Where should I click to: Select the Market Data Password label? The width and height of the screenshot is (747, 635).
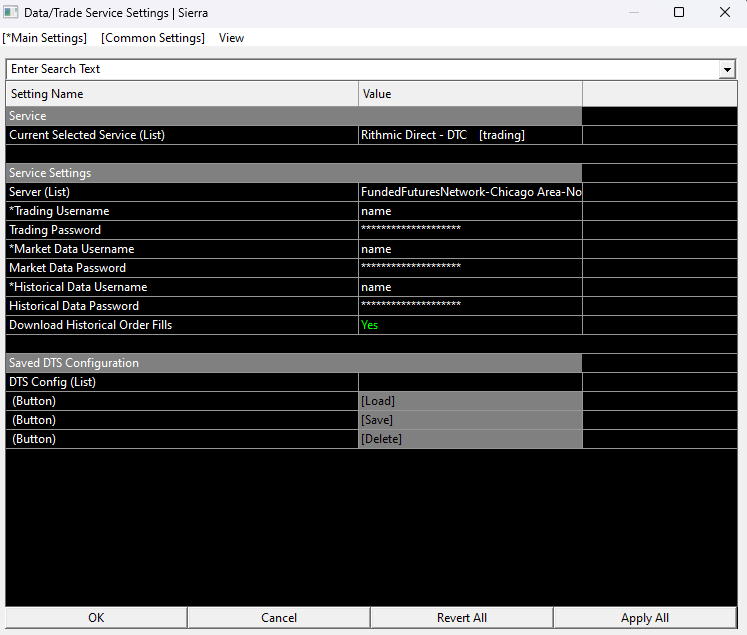coord(68,268)
